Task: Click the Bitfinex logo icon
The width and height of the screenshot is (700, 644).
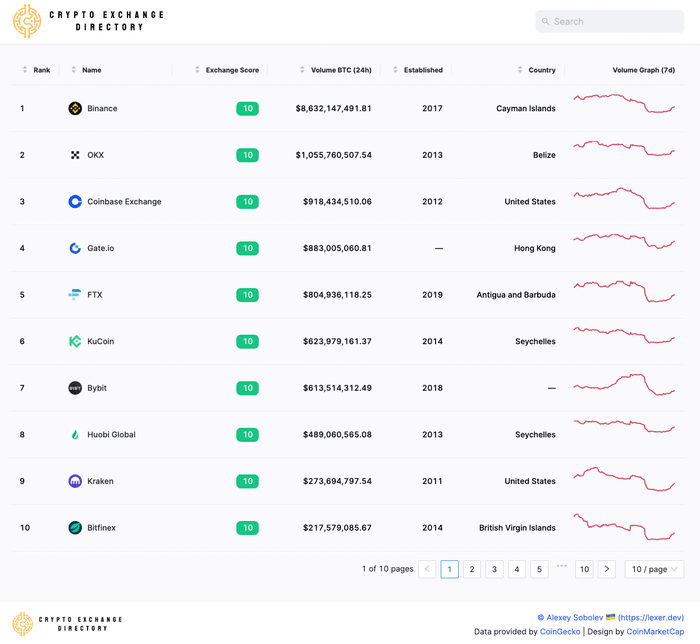Action: click(x=75, y=528)
